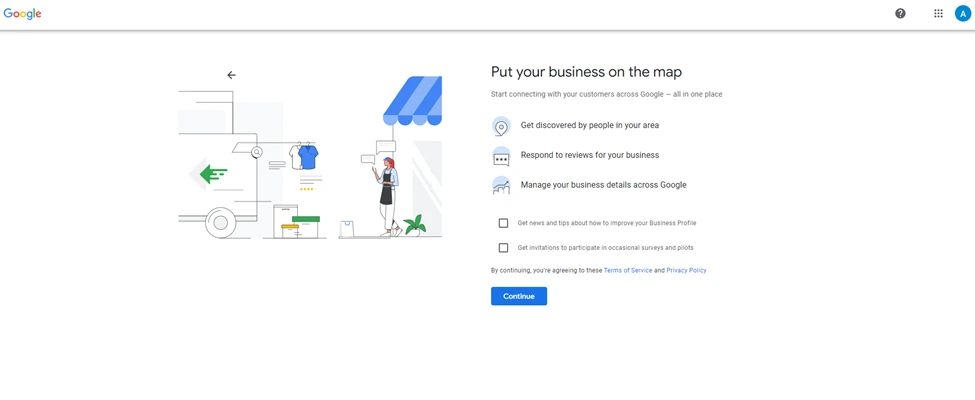Click the business details chart icon
This screenshot has height=400, width=975.
[x=501, y=185]
